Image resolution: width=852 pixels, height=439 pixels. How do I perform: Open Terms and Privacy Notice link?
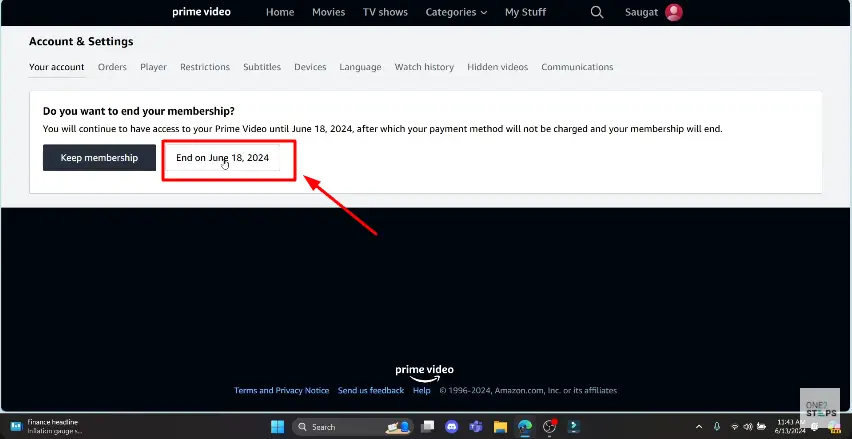(281, 390)
